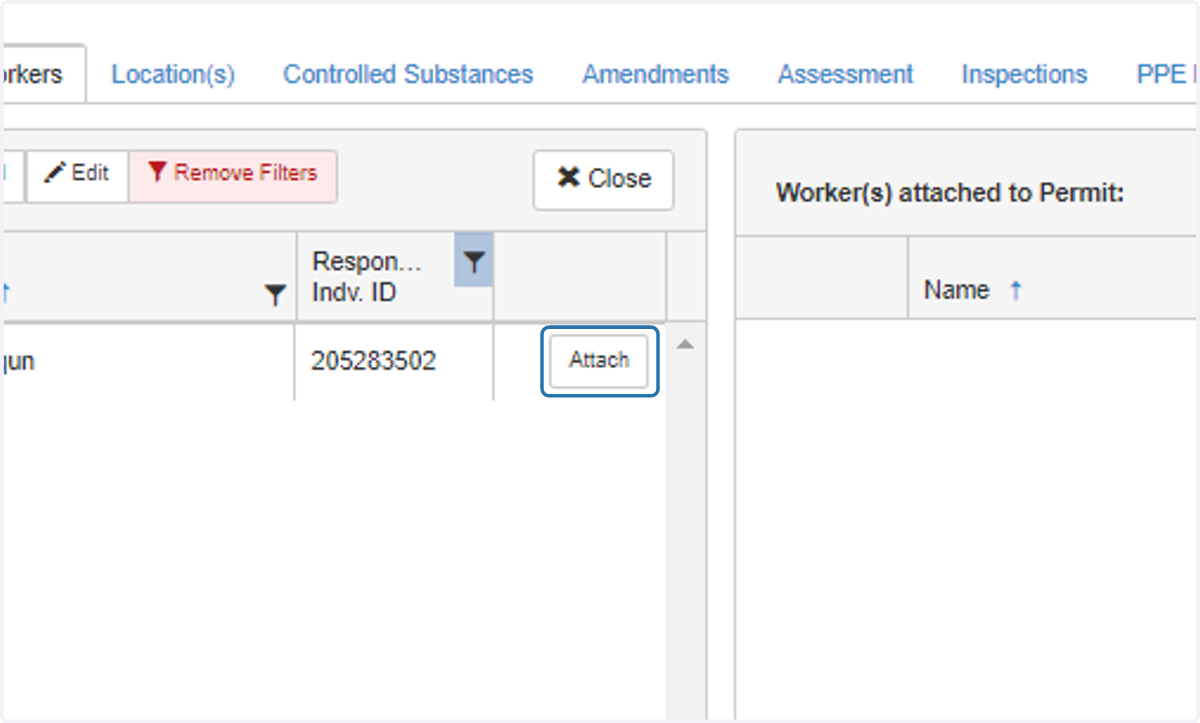
Task: Select the Assessment tab
Action: tap(846, 74)
